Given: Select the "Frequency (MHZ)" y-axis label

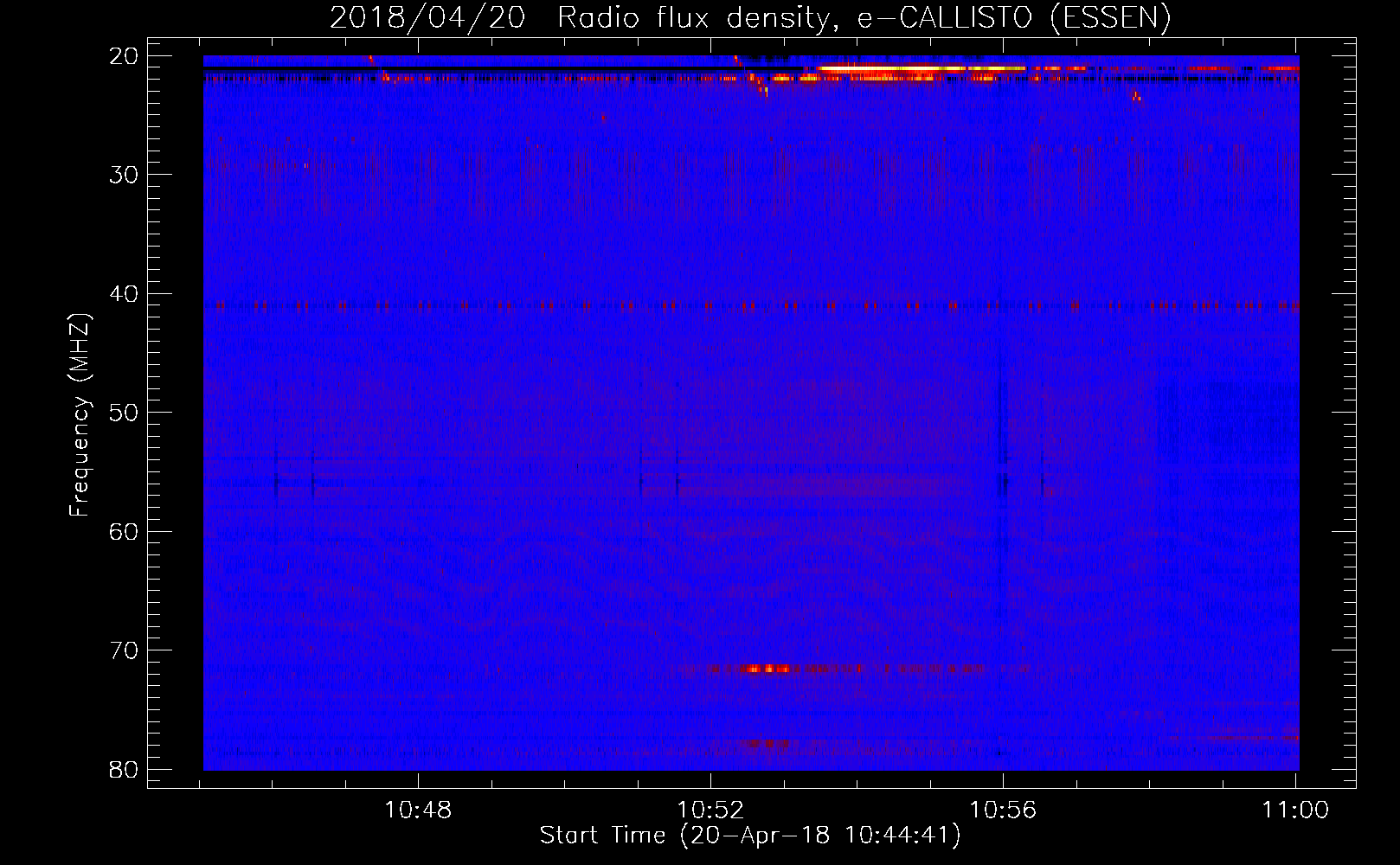Looking at the screenshot, I should 80,415.
